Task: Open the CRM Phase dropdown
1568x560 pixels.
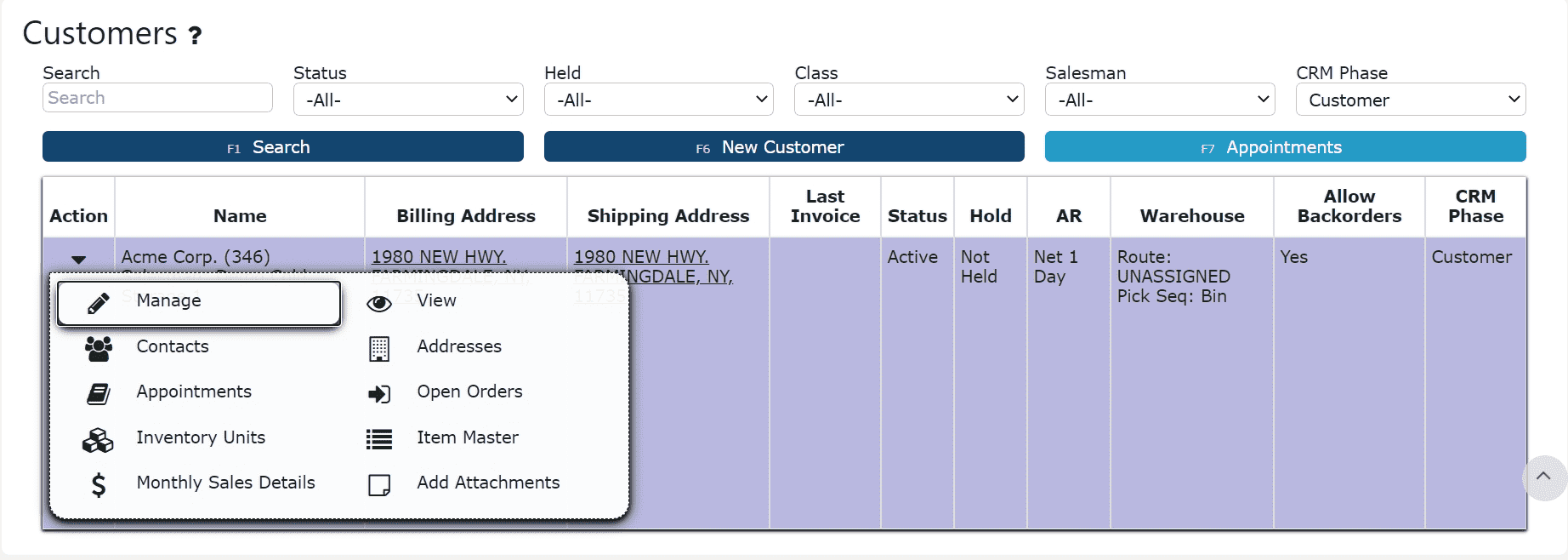Action: (x=1410, y=100)
